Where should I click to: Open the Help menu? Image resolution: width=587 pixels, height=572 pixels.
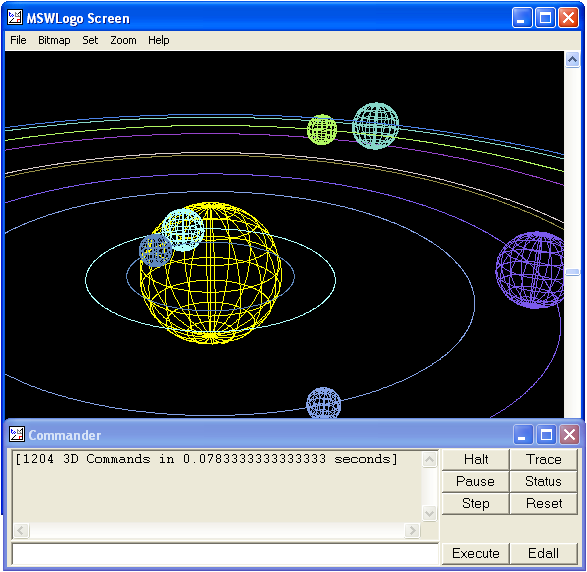tap(158, 40)
